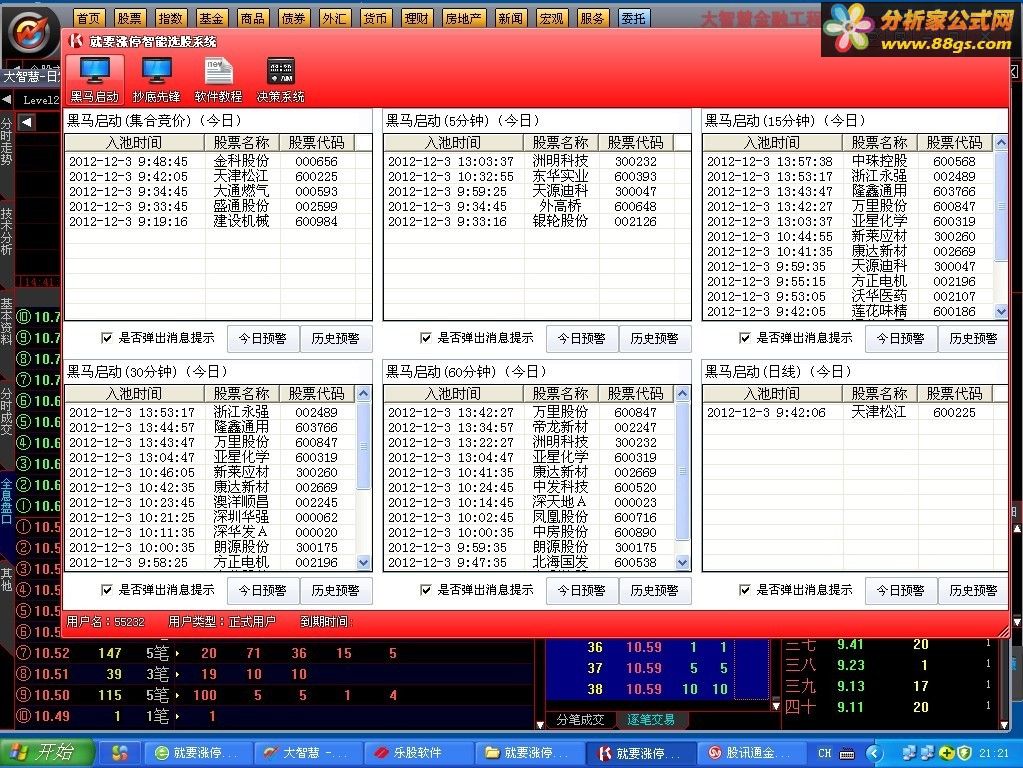Open 大智慧 taskbar item
The width and height of the screenshot is (1023, 768).
[x=307, y=753]
